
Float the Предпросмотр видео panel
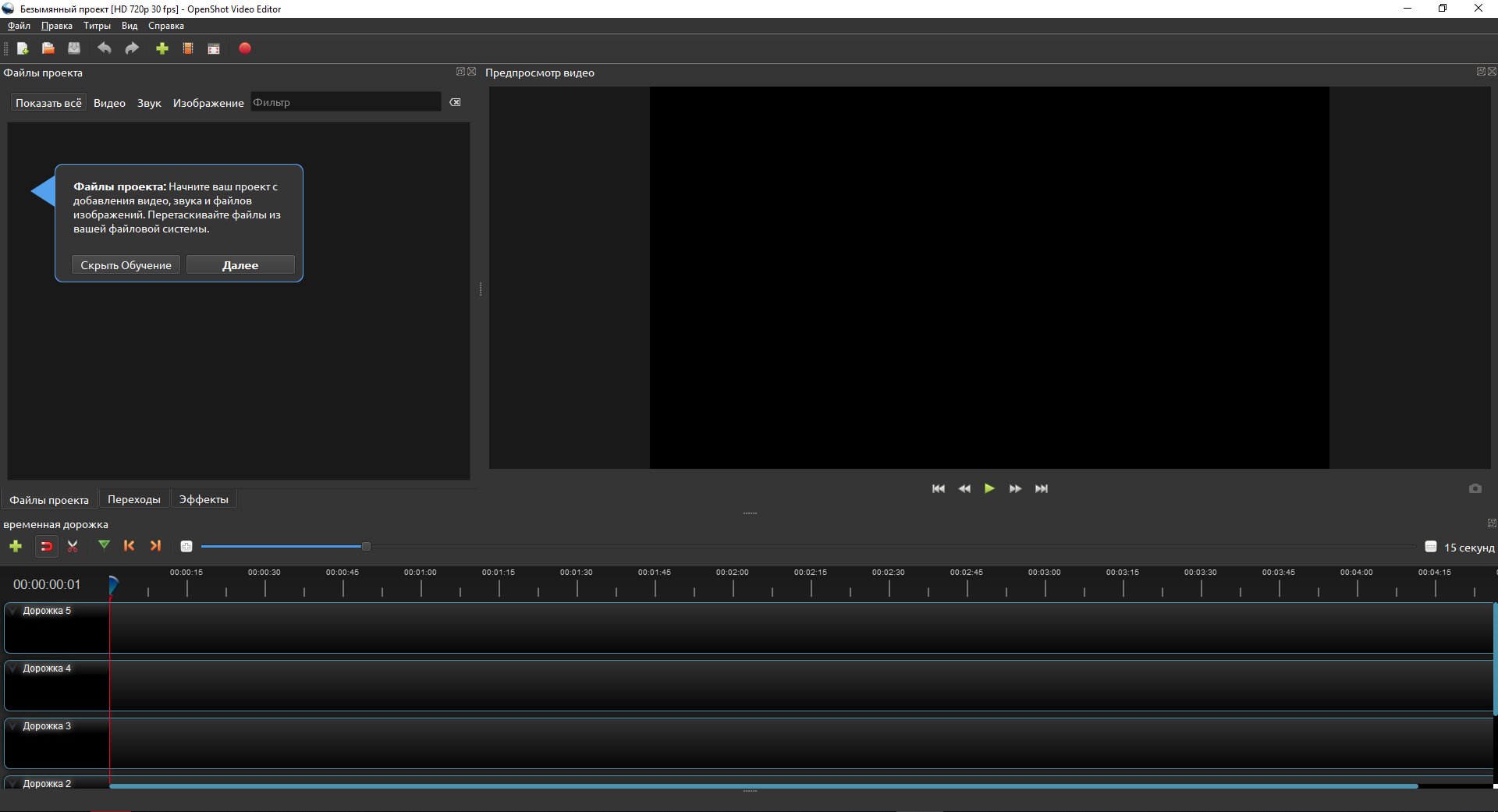(x=1481, y=72)
